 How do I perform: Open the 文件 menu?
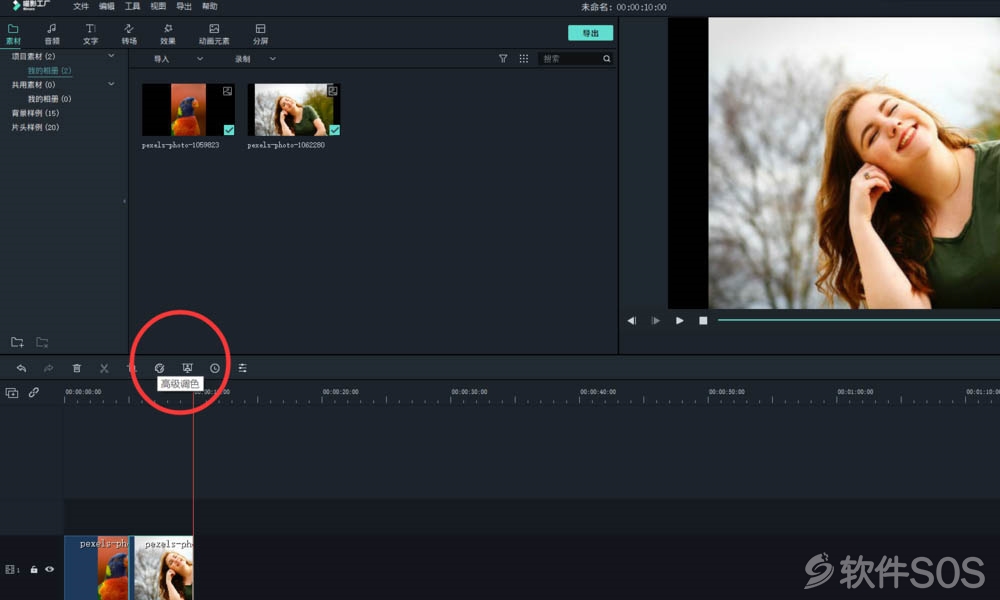[81, 6]
